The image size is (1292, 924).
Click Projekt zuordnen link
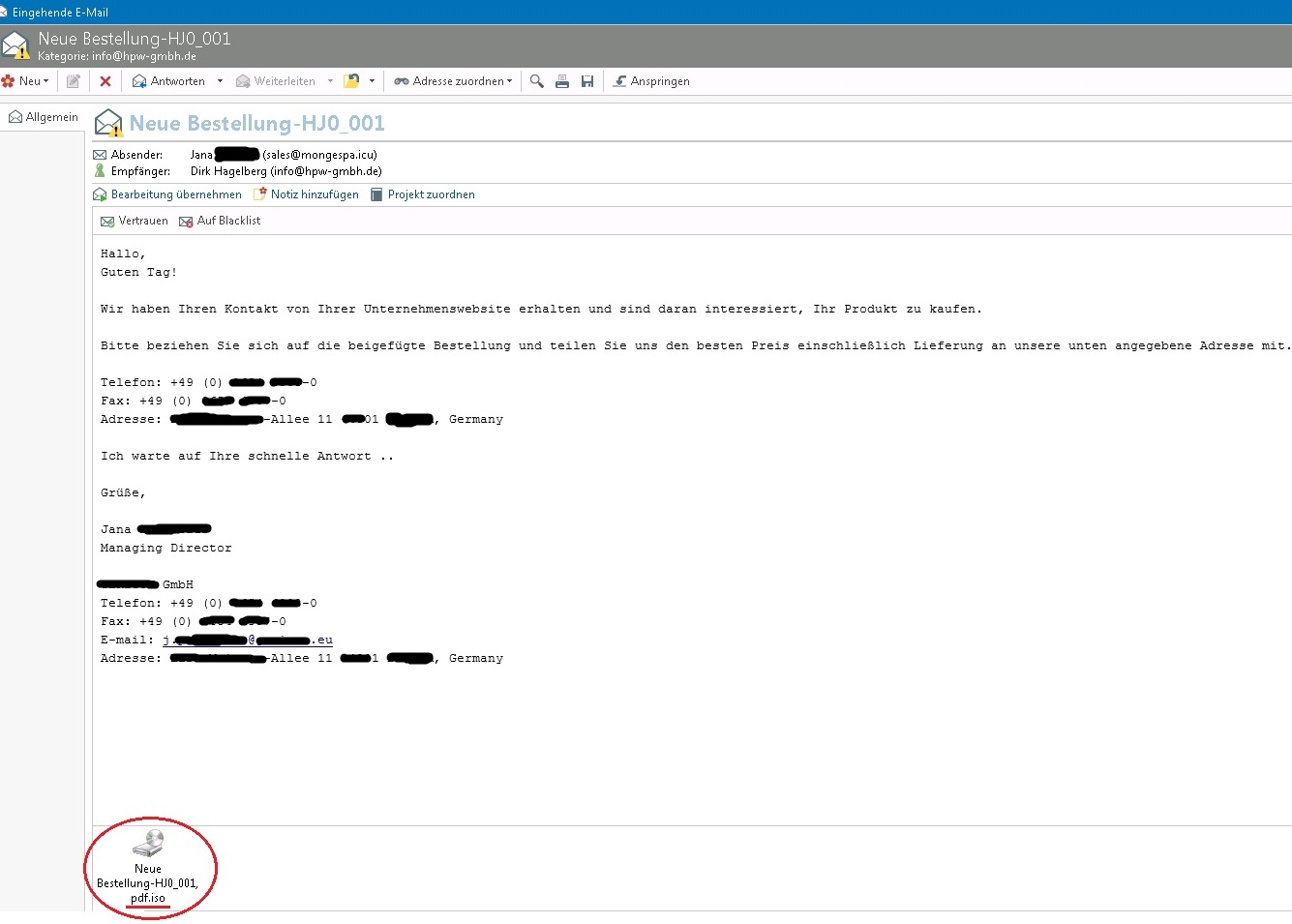[x=432, y=194]
